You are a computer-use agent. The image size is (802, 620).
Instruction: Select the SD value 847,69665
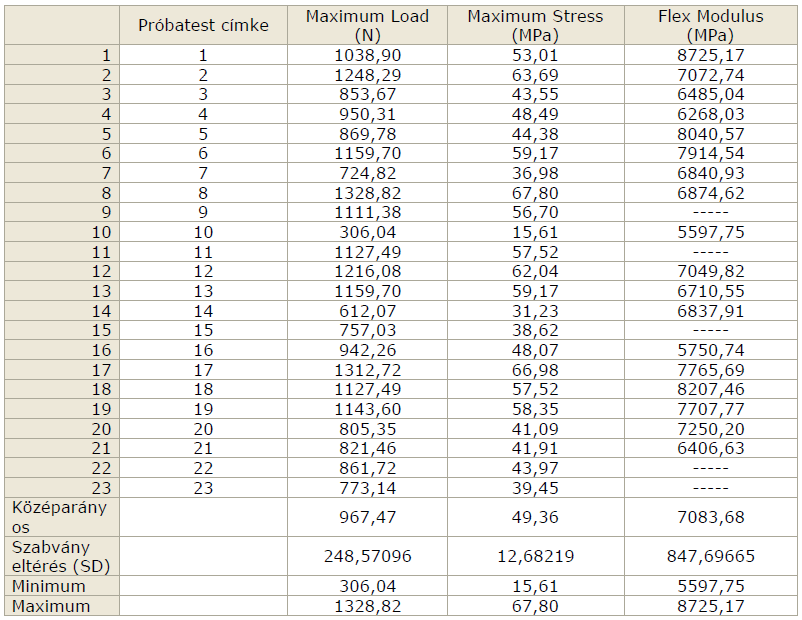[710, 557]
